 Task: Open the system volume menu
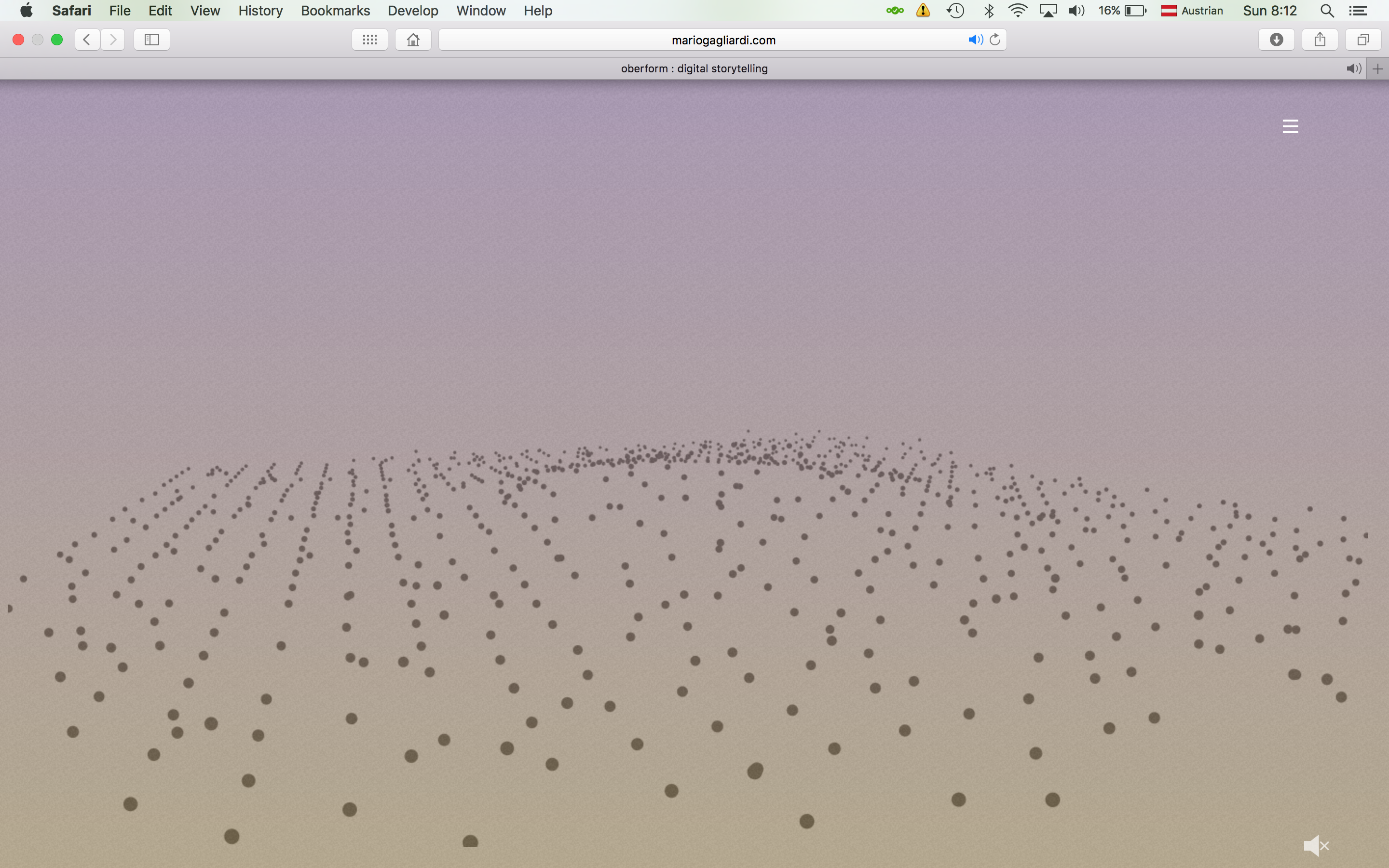pos(1076,10)
